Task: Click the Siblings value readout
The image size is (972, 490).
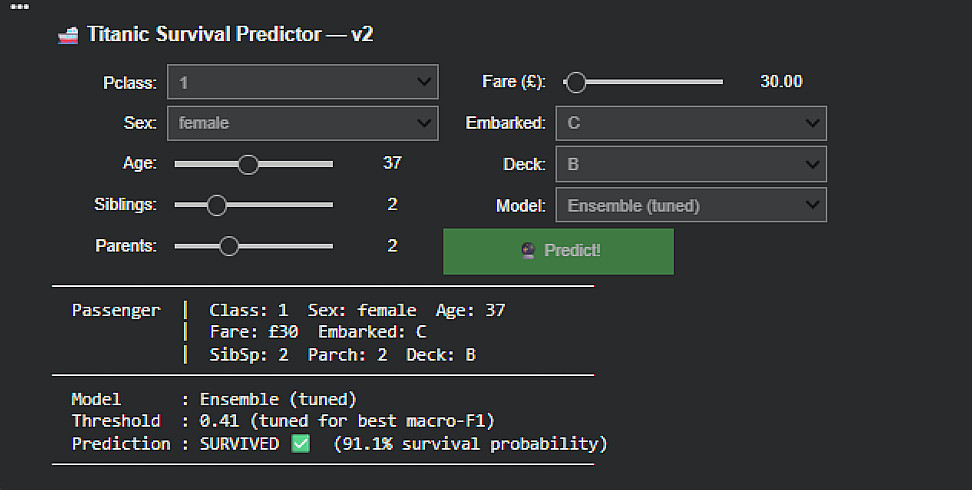Action: point(392,204)
